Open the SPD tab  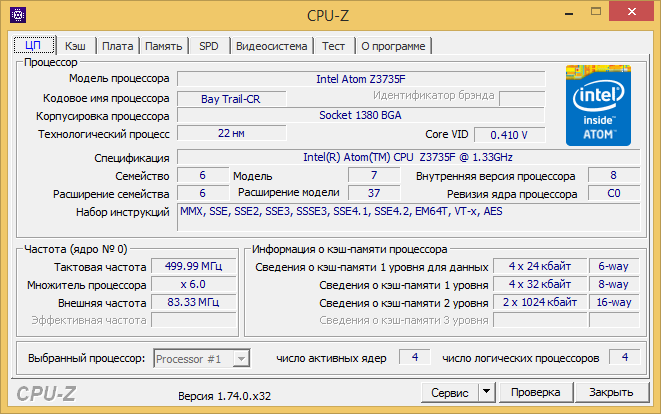[x=209, y=46]
